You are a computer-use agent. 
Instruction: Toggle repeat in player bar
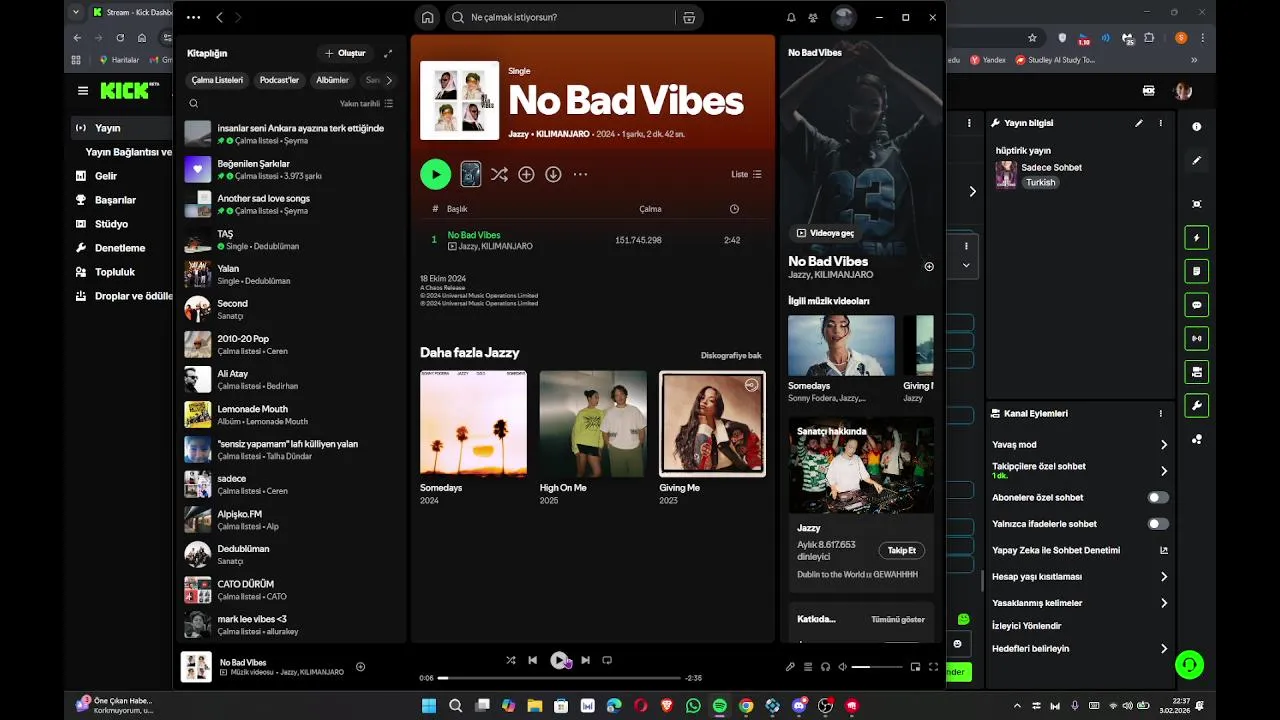click(x=607, y=660)
